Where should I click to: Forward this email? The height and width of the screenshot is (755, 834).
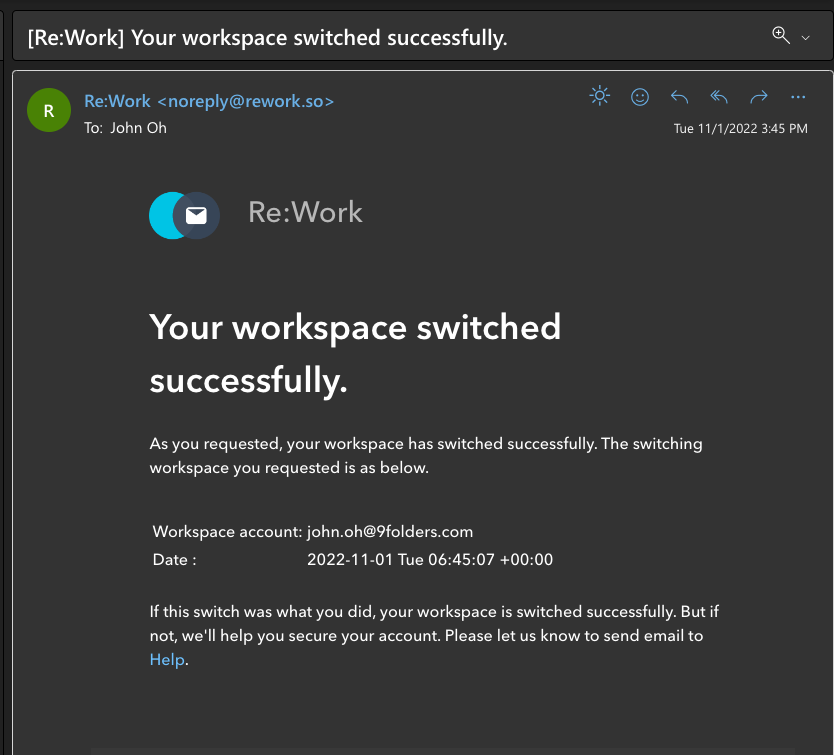point(758,97)
